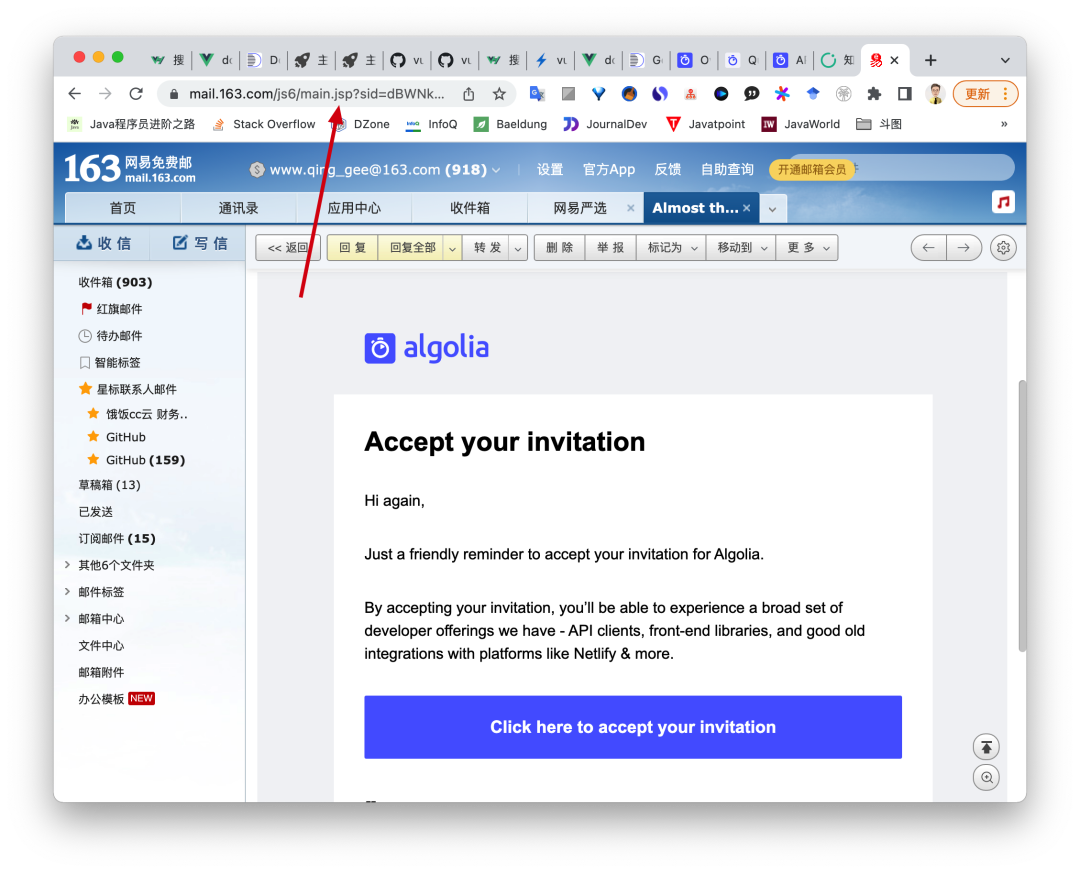The width and height of the screenshot is (1080, 873).
Task: Switch to the 首页 tab
Action: pyautogui.click(x=123, y=208)
